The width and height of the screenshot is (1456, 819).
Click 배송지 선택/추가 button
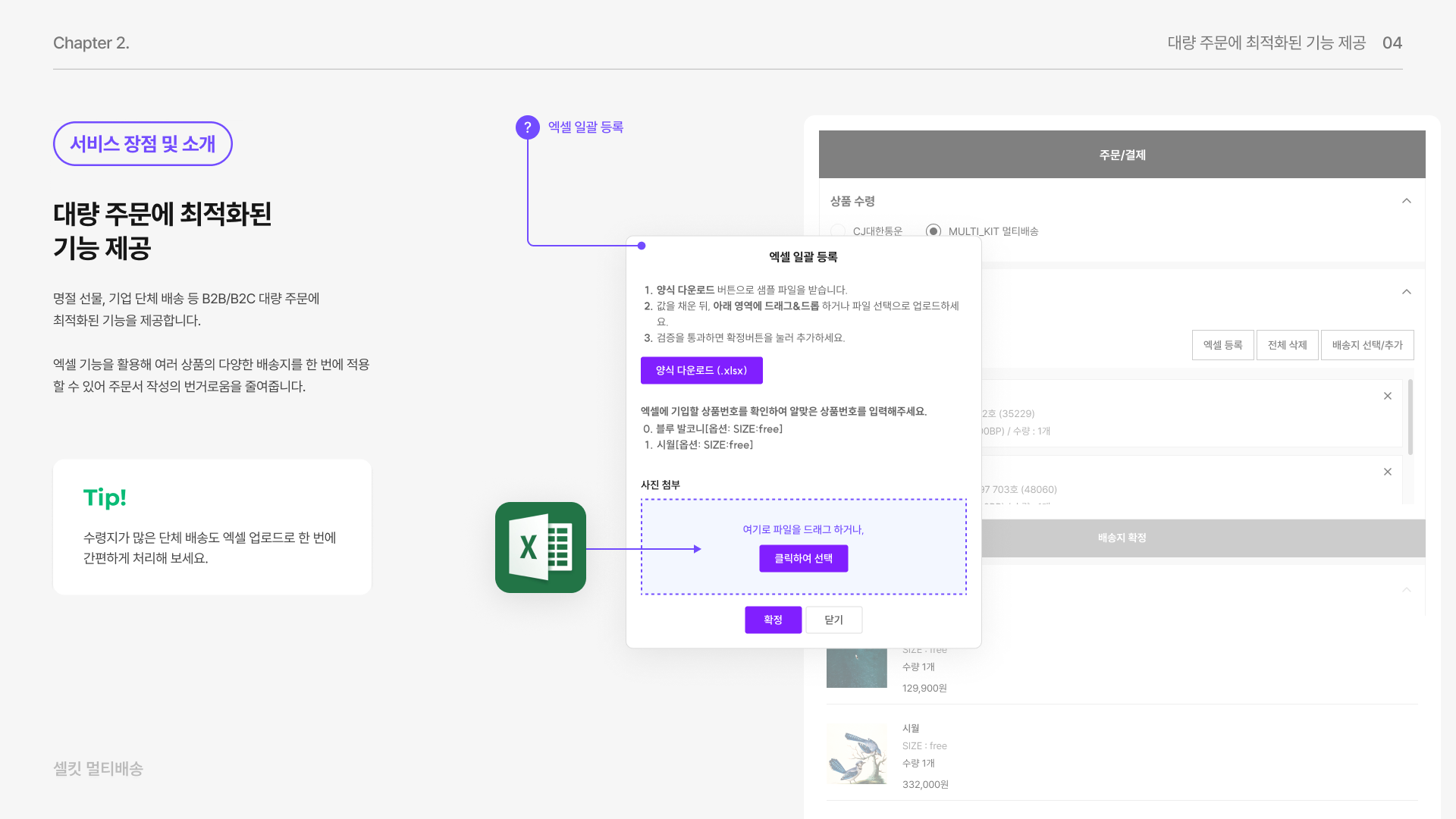pos(1367,345)
